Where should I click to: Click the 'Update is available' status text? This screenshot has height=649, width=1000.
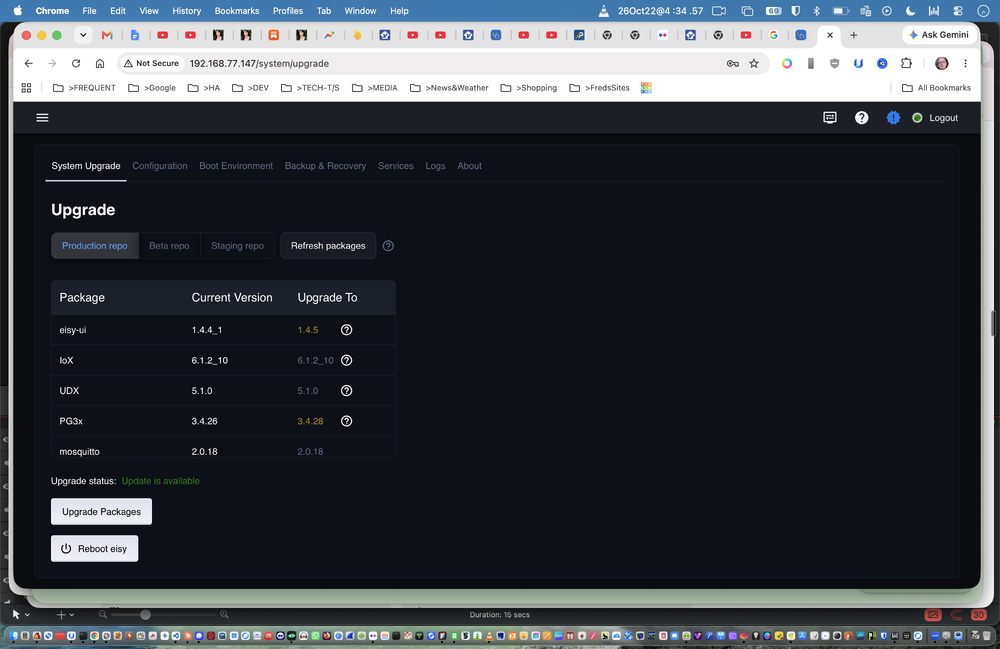tap(161, 481)
